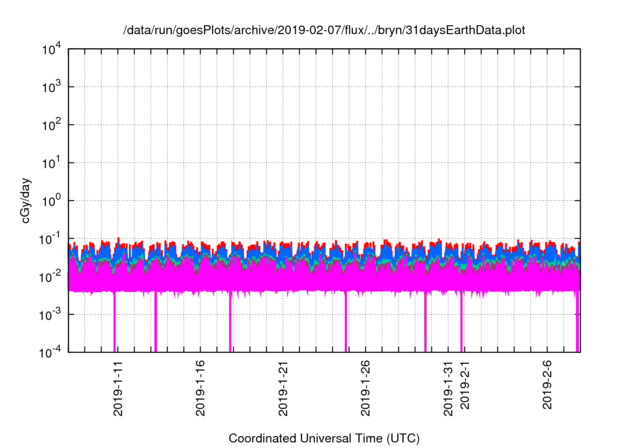640x448 pixels.
Task: Click the Coordinated Universal Time (UTC) label
Action: pos(324,438)
